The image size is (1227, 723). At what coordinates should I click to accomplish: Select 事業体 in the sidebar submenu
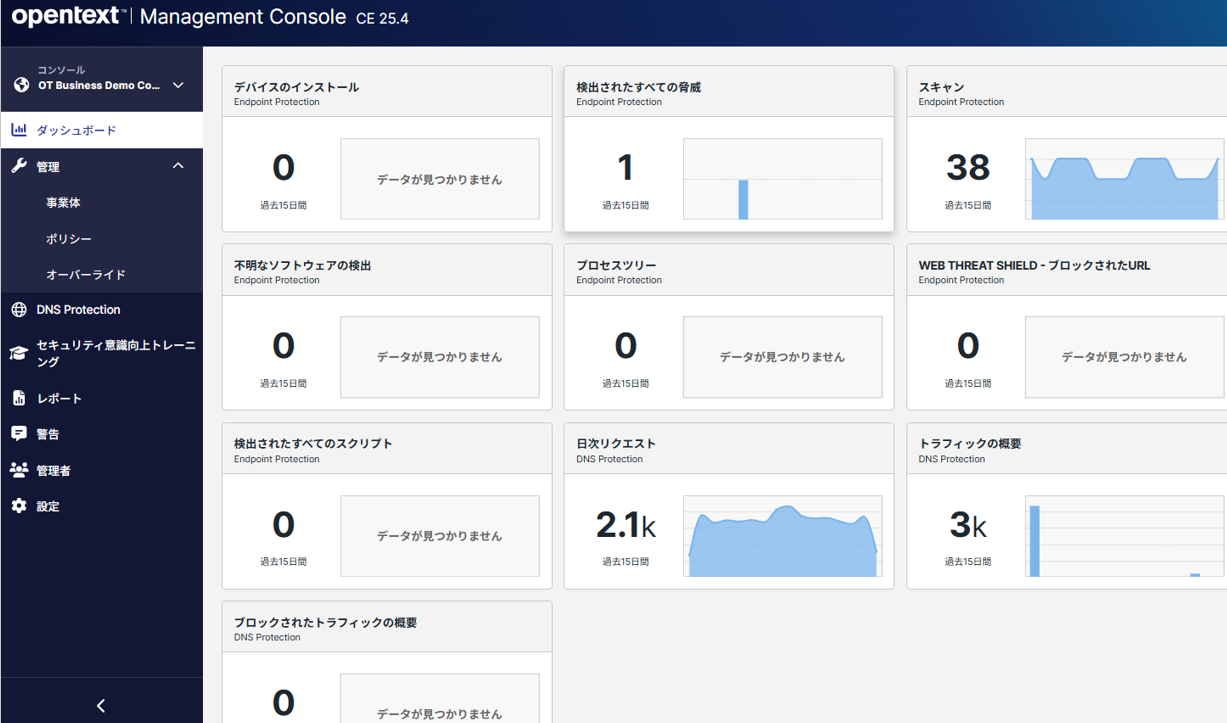pos(63,203)
